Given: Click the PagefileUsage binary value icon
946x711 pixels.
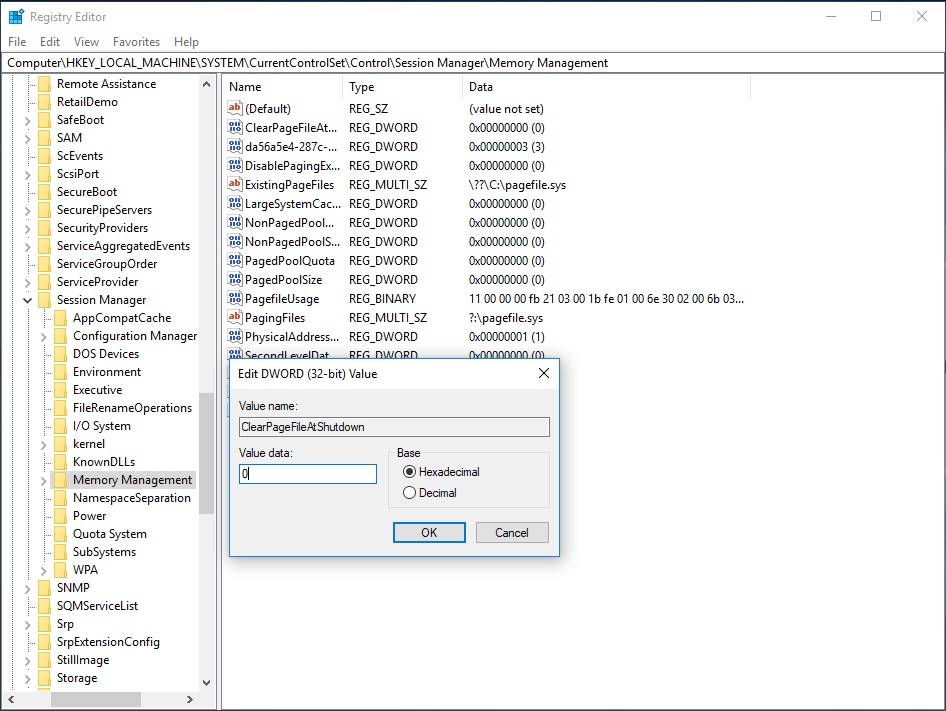Looking at the screenshot, I should (x=235, y=299).
